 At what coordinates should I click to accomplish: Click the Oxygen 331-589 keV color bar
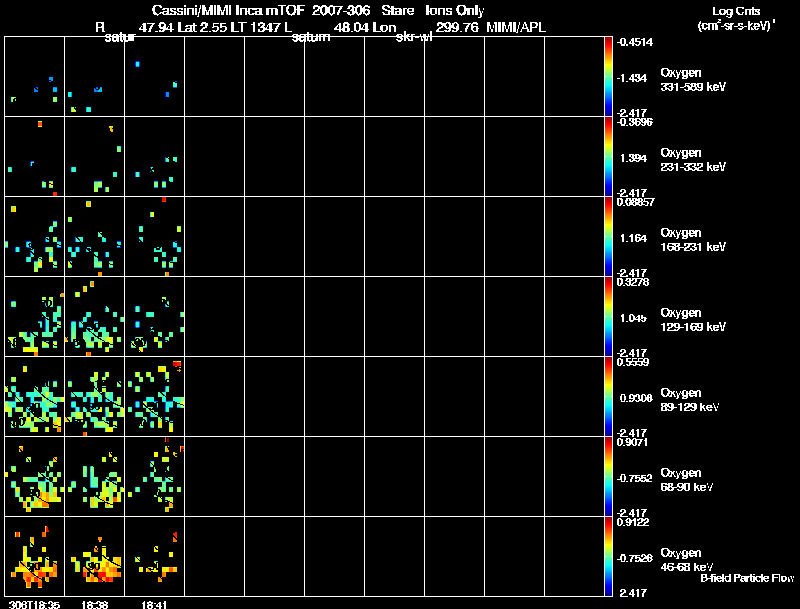(x=608, y=77)
